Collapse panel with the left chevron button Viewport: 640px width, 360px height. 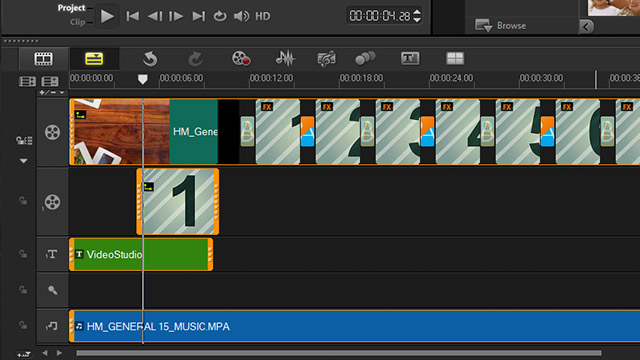[x=587, y=27]
